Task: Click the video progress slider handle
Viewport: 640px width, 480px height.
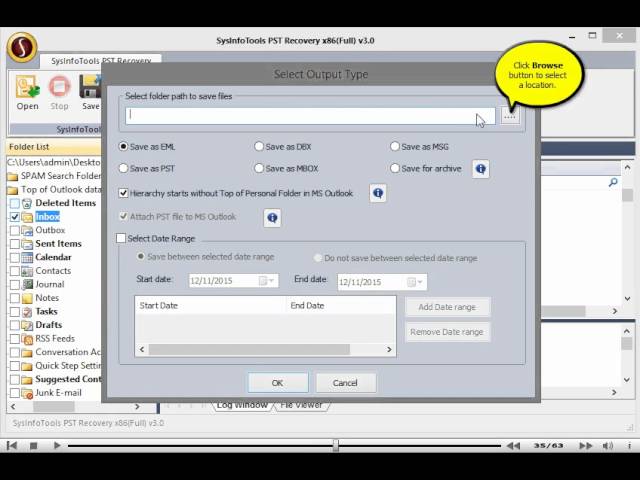Action: coord(336,445)
